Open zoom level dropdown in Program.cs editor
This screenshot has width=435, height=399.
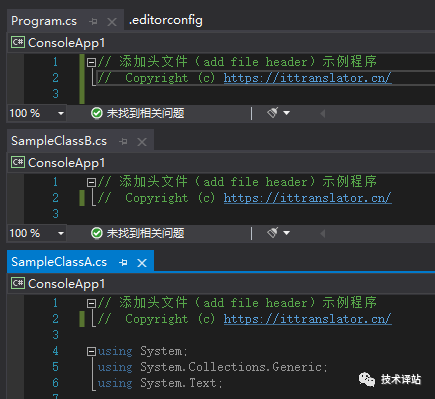[x=61, y=113]
